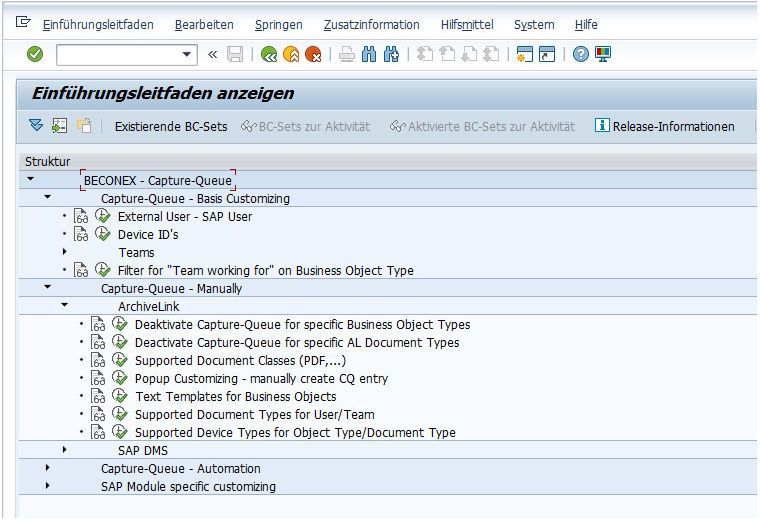Execute activity for Supported Document Classes
The height and width of the screenshot is (520, 760).
pos(120,360)
